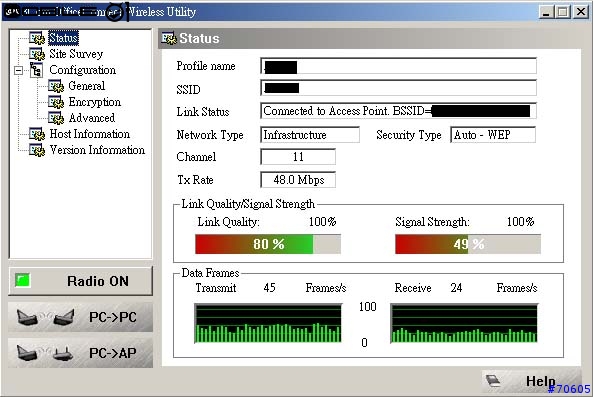Viewport: 593px width, 397px height.
Task: Click the Link Quality 80 % bar
Action: (268, 244)
